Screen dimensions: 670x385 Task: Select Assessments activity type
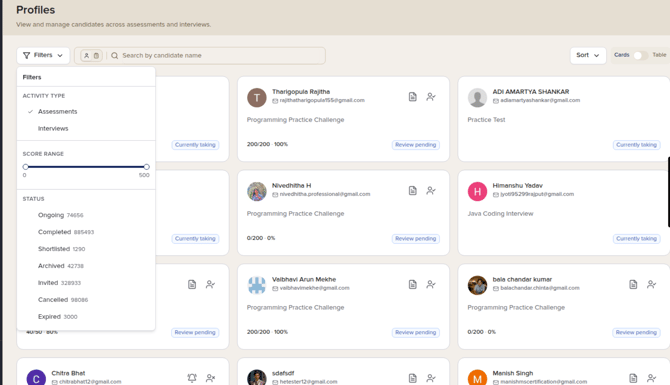[86, 112]
